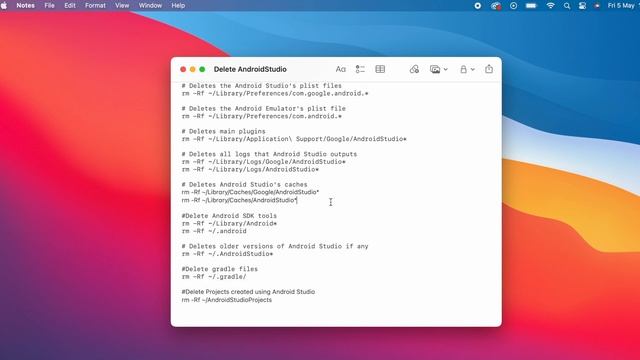Minimize the Notes window
This screenshot has height=360, width=640.
(193, 69)
